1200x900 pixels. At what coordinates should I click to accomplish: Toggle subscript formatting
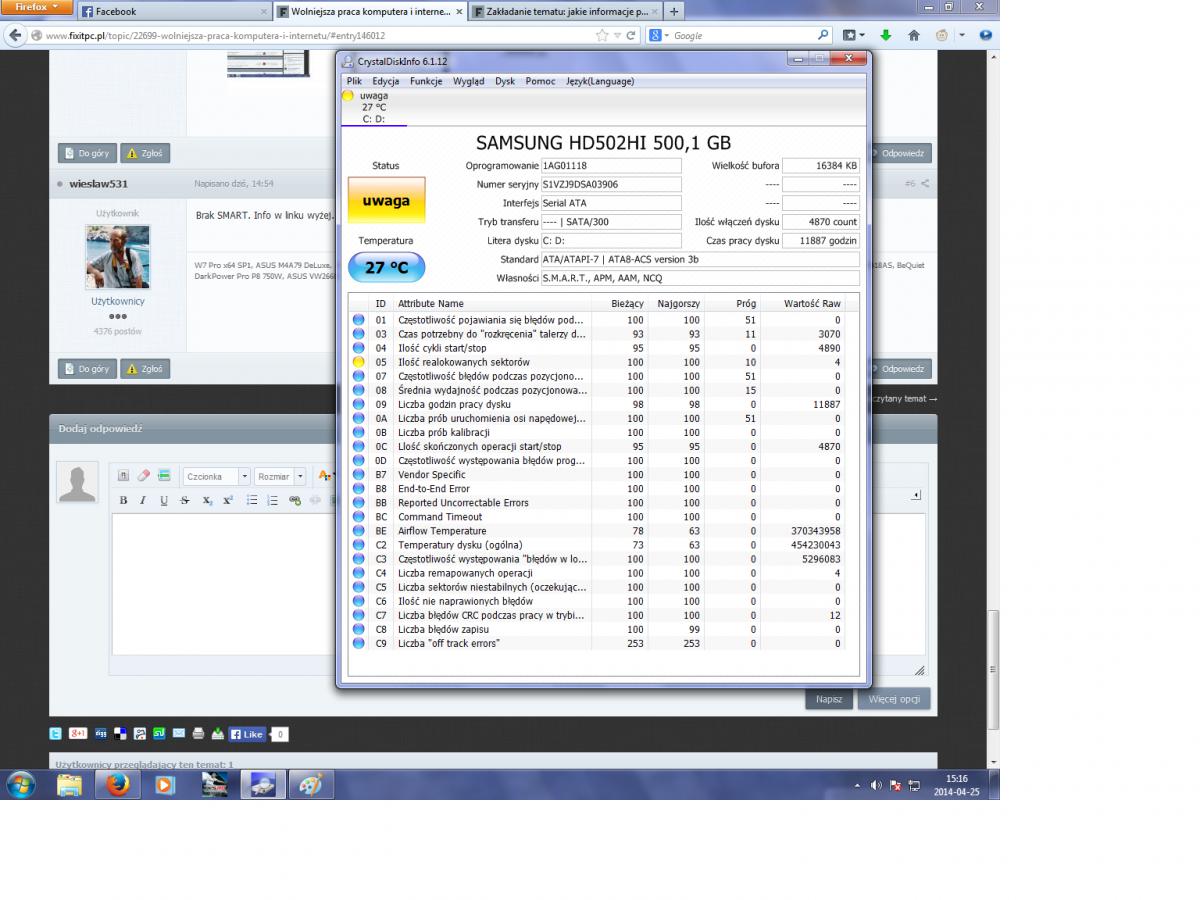pos(207,500)
